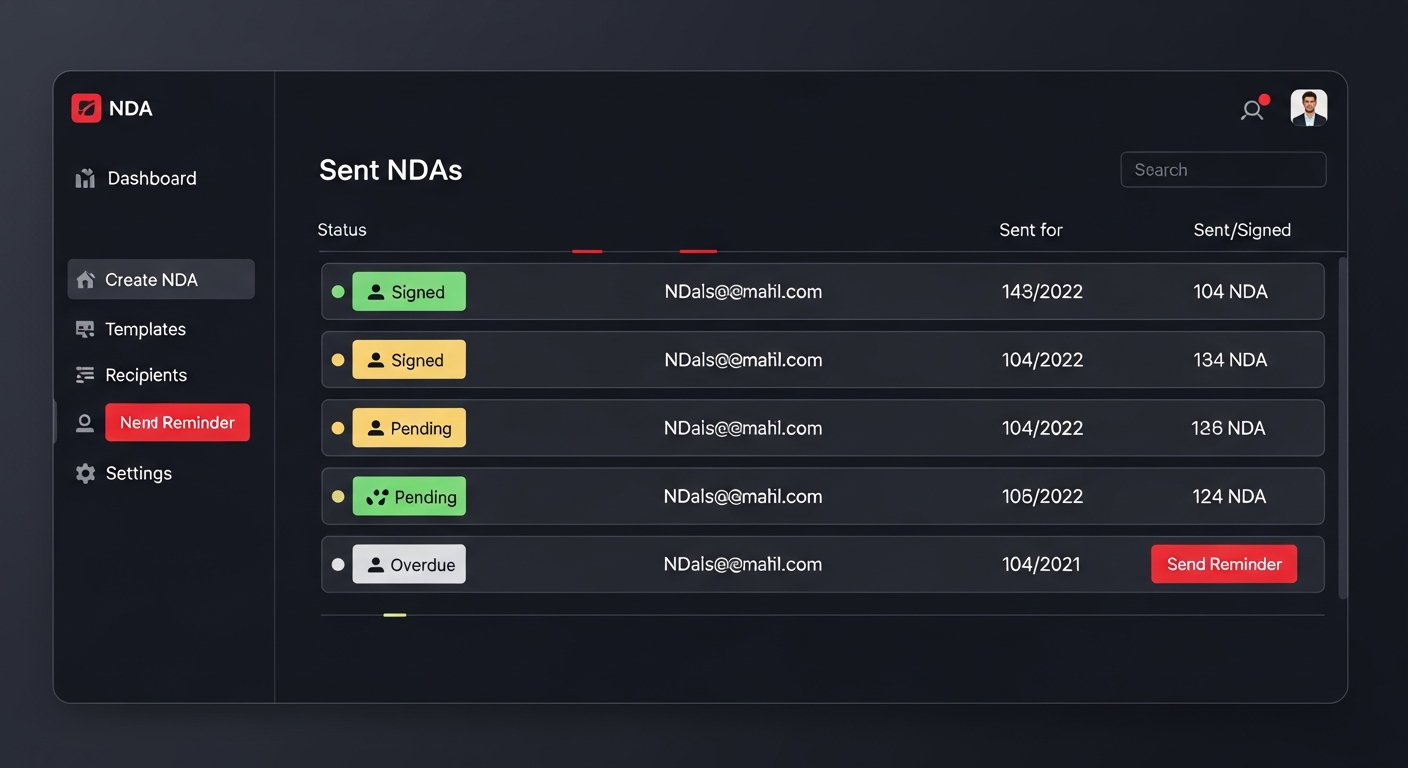Select Settings from the sidebar menu
The height and width of the screenshot is (768, 1408).
[x=139, y=472]
